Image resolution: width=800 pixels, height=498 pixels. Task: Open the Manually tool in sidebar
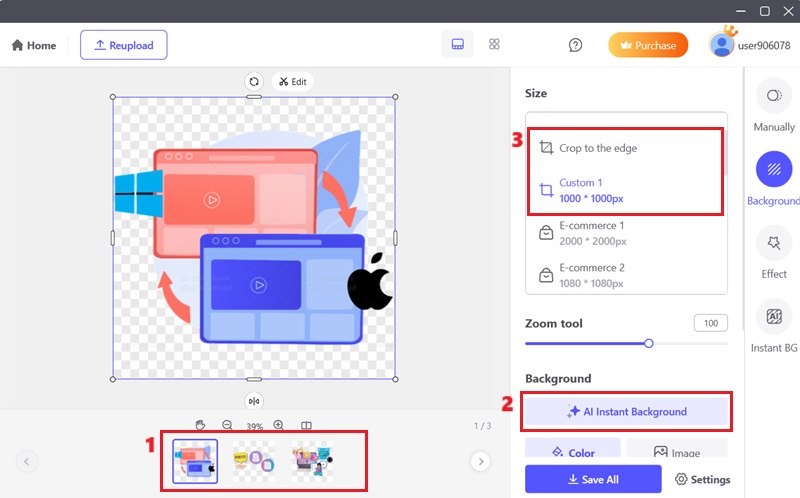point(773,106)
